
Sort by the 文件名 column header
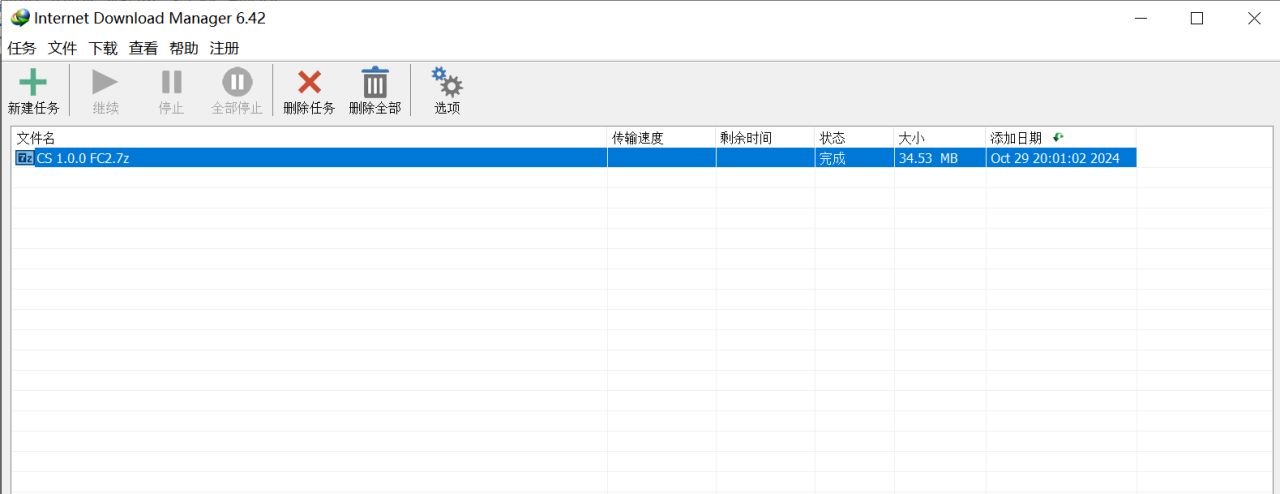coord(309,138)
